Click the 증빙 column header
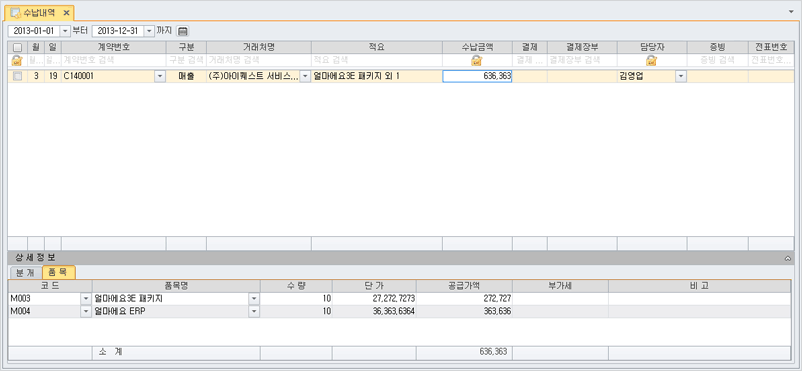802x371 pixels. point(718,47)
